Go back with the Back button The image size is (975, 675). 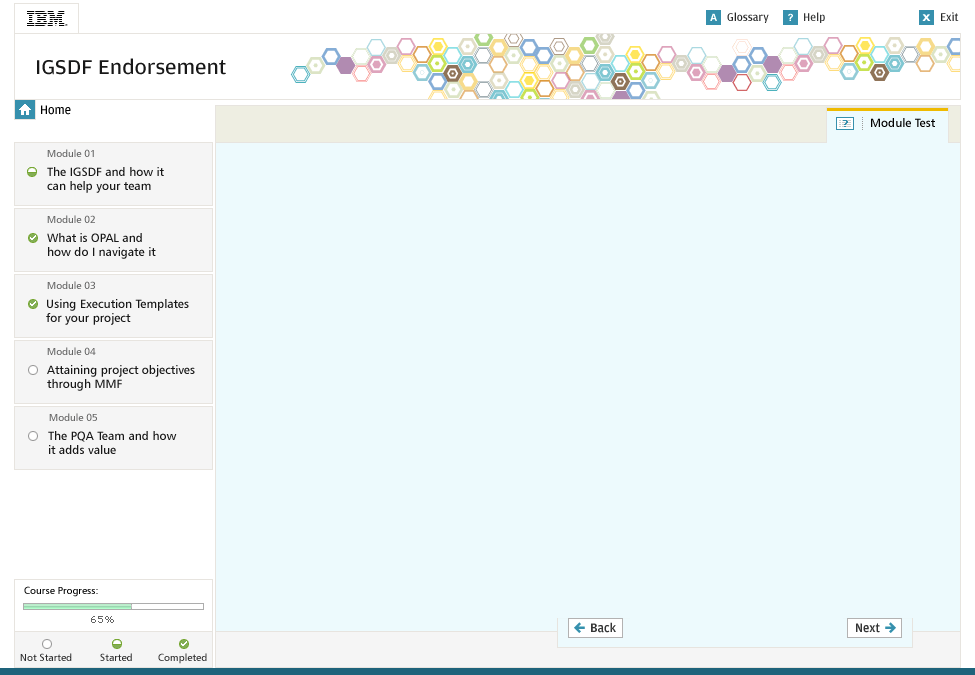[x=595, y=628]
